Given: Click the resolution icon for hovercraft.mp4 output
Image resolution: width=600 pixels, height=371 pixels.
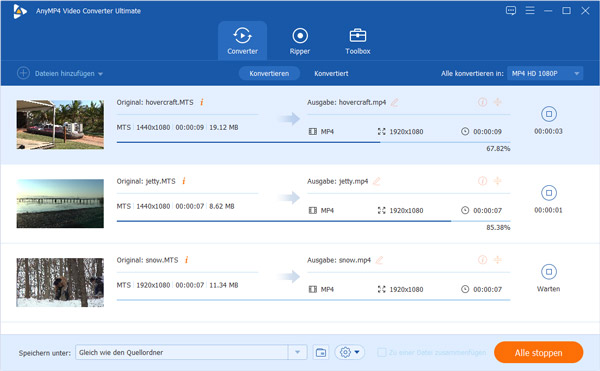Looking at the screenshot, I should [382, 132].
